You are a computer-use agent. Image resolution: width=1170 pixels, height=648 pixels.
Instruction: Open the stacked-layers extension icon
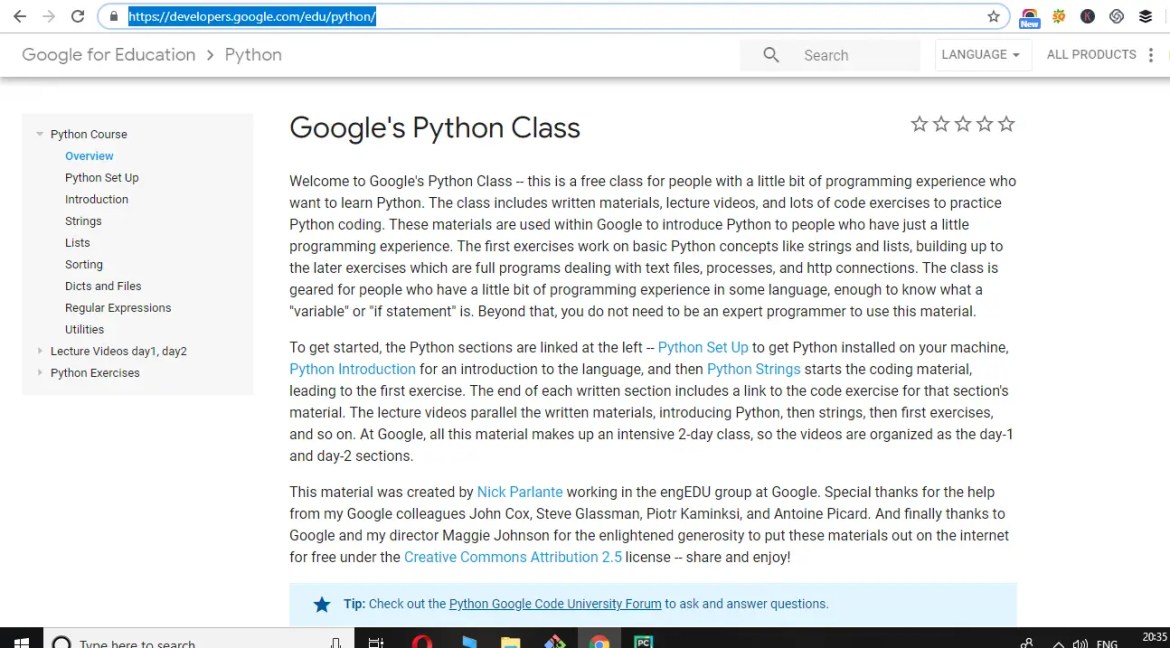click(1145, 16)
